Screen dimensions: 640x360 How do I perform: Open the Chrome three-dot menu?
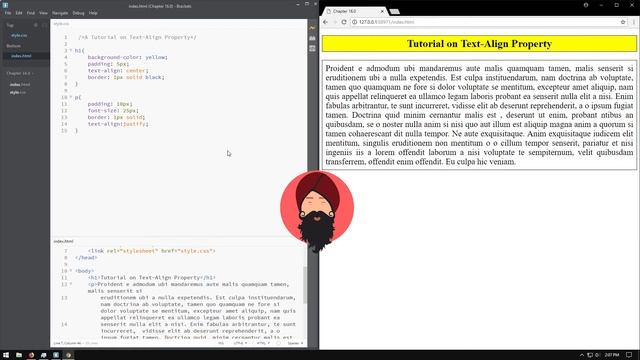[x=634, y=22]
